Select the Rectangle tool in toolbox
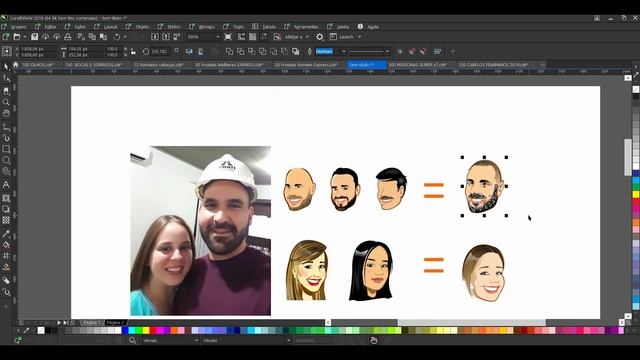The image size is (640, 360). (6, 149)
